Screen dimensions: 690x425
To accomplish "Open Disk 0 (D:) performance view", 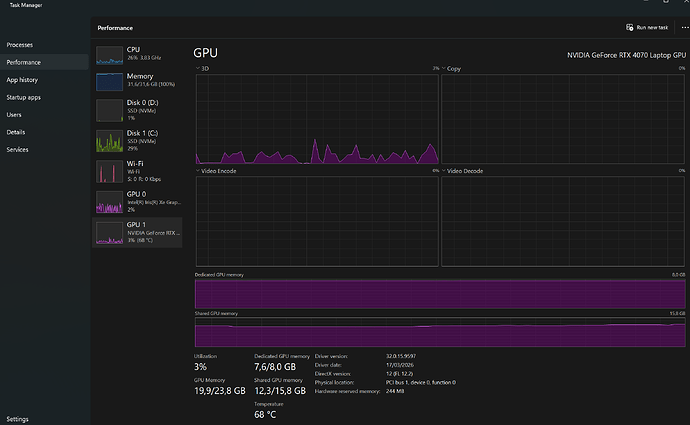I will pos(108,110).
